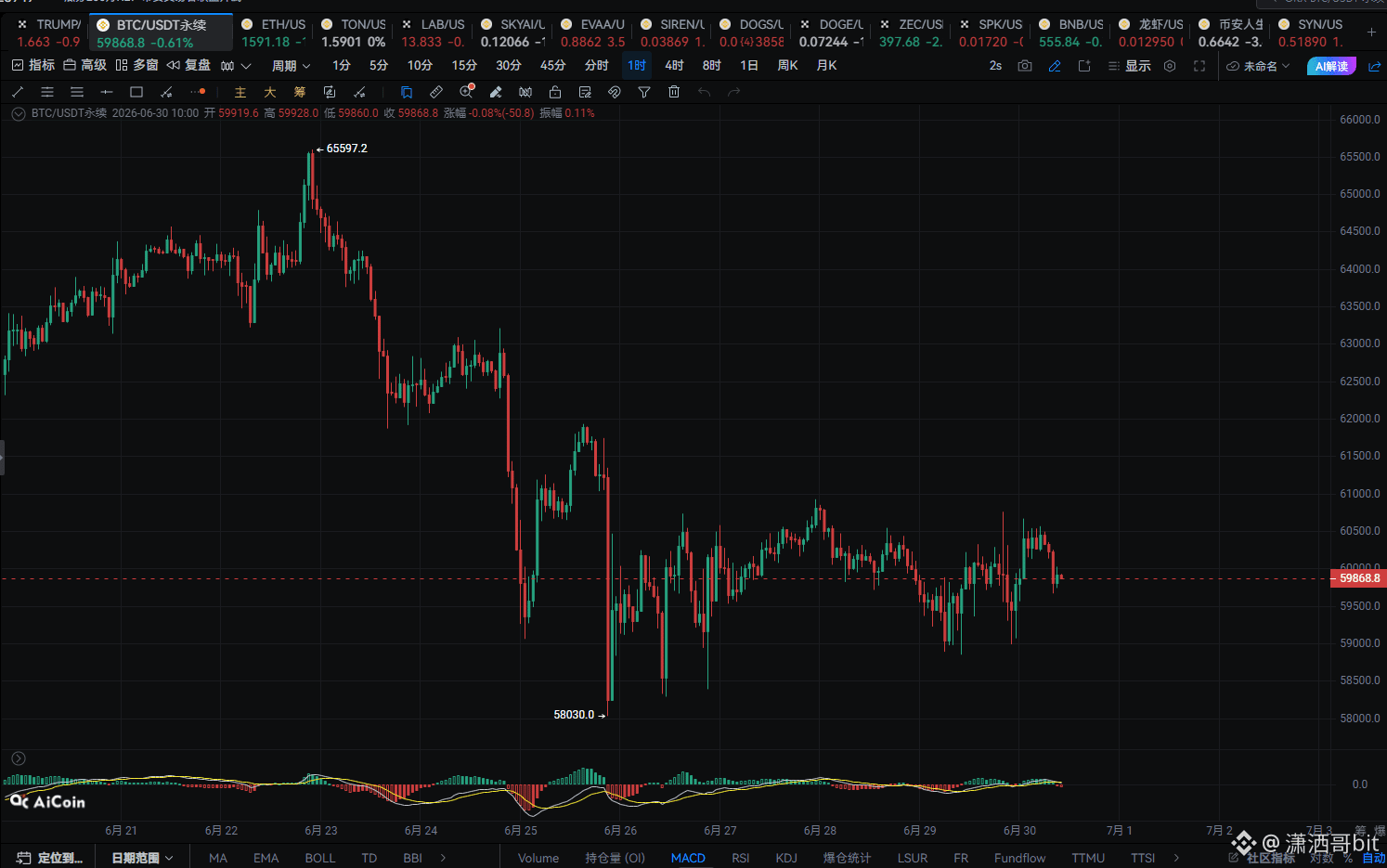
Task: Add a new symbol tab with plus
Action: [1371, 32]
